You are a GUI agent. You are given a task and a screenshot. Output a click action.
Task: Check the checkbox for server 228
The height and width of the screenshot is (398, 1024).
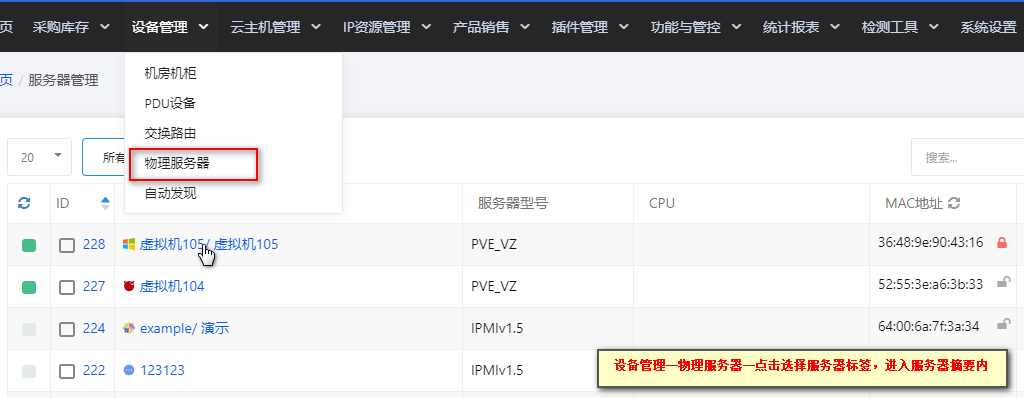[67, 245]
